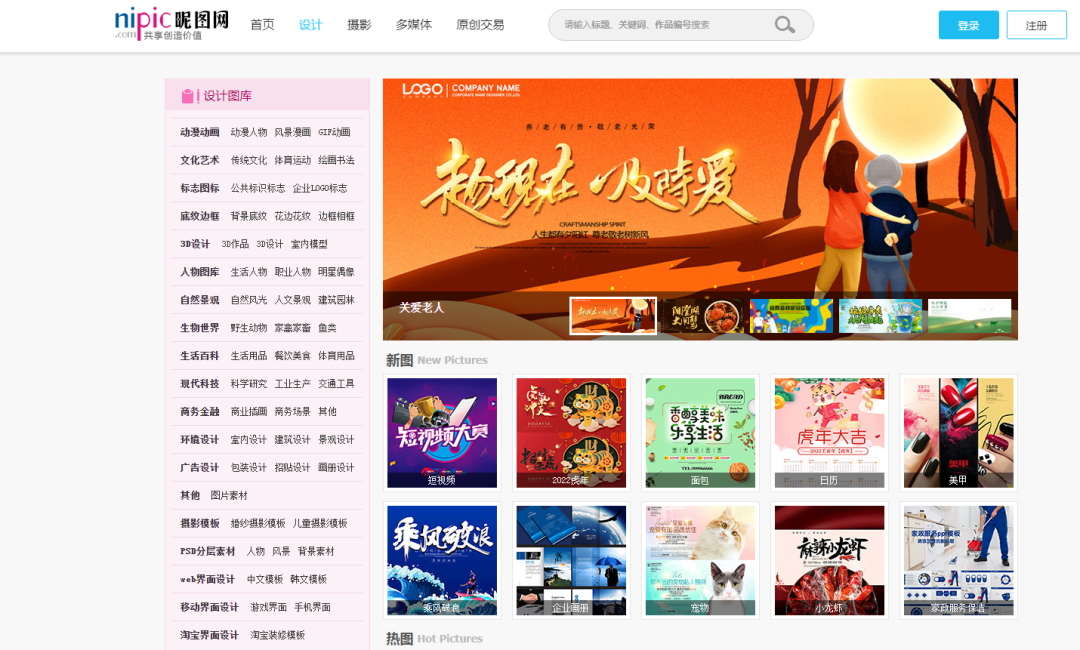Open the 多媒体 nav item
Image resolution: width=1080 pixels, height=650 pixels.
tap(414, 25)
